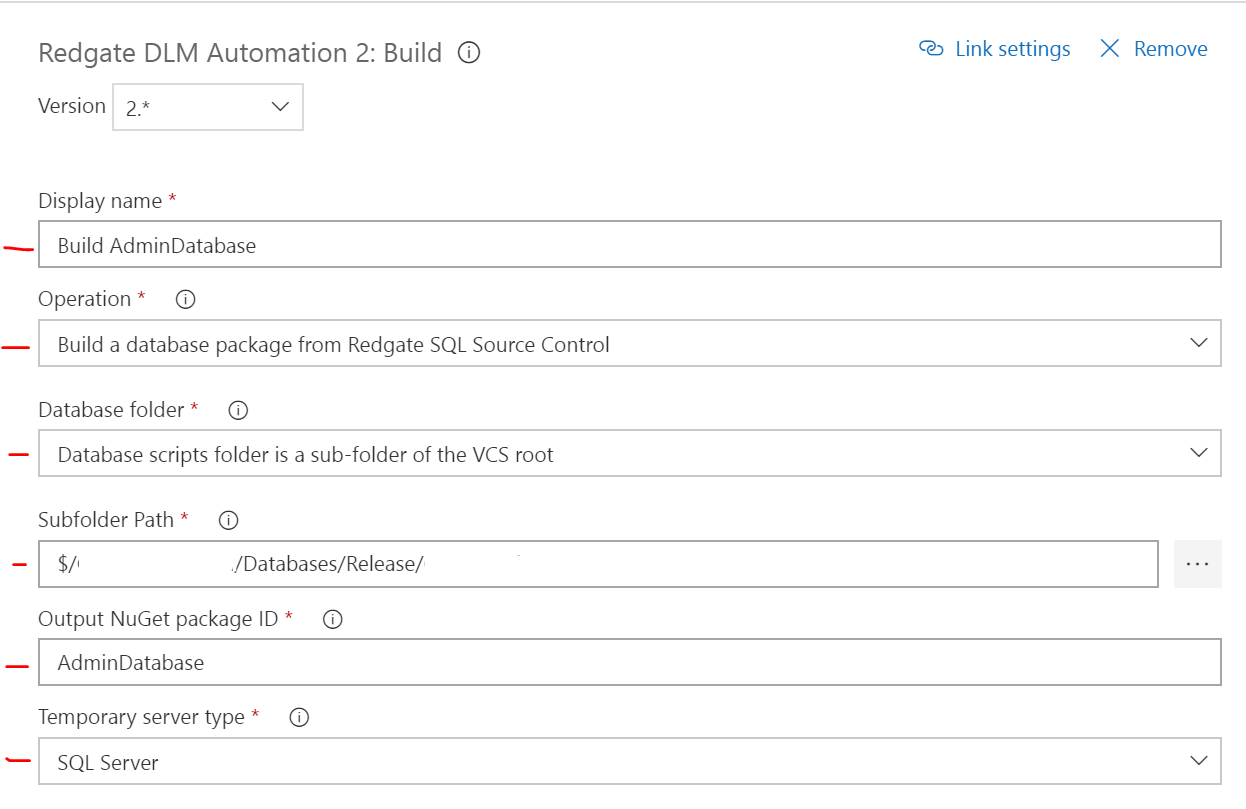Show info for Output NuGet package ID
The width and height of the screenshot is (1246, 809).
333,619
